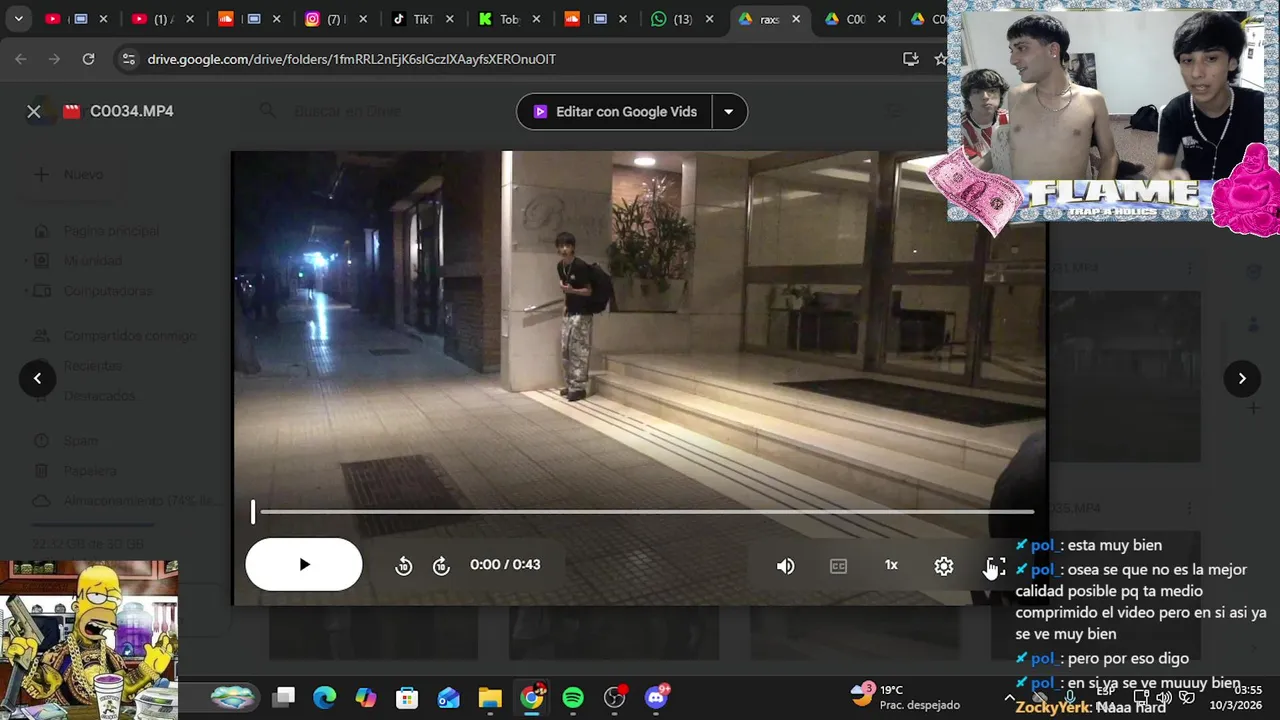Close the raxs Google Drive tab
This screenshot has height=720, width=1280.
[x=796, y=18]
